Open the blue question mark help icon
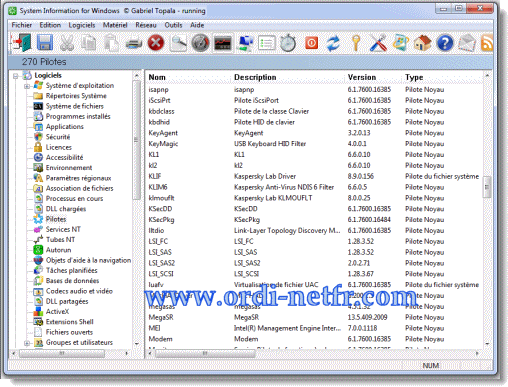The height and width of the screenshot is (387, 508). [445, 43]
